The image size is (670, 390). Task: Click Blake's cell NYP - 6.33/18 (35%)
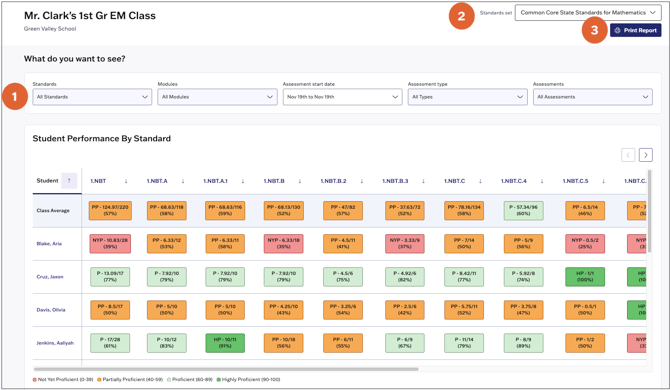(284, 243)
